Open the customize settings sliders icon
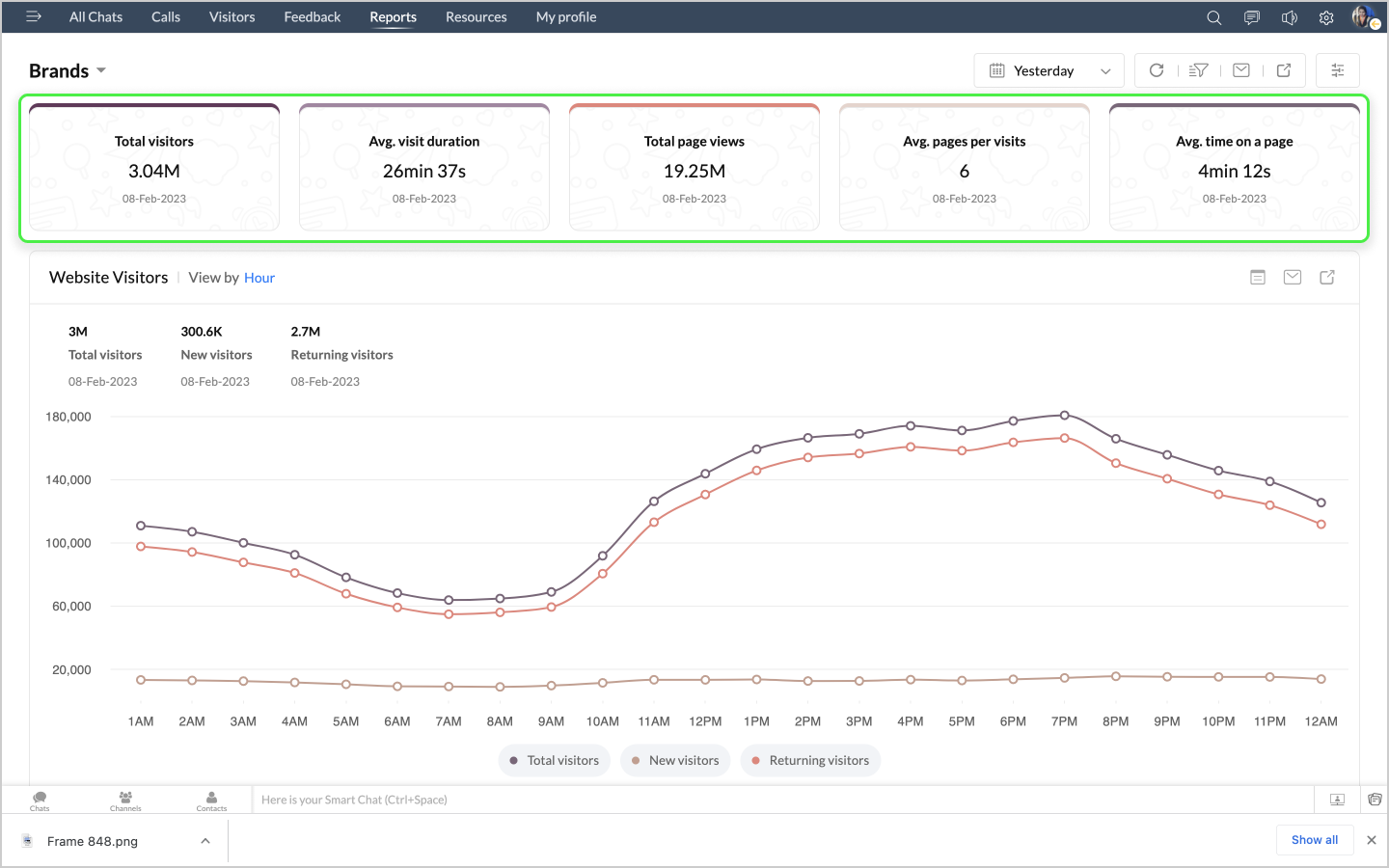This screenshot has width=1389, height=868. pos(1337,70)
